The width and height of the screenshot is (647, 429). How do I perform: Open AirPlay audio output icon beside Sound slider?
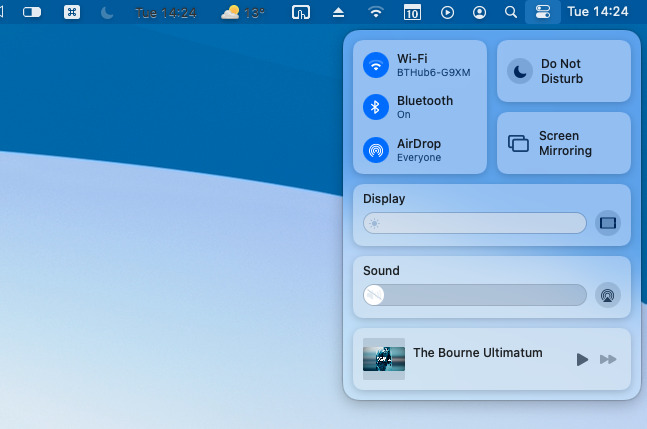click(x=607, y=295)
